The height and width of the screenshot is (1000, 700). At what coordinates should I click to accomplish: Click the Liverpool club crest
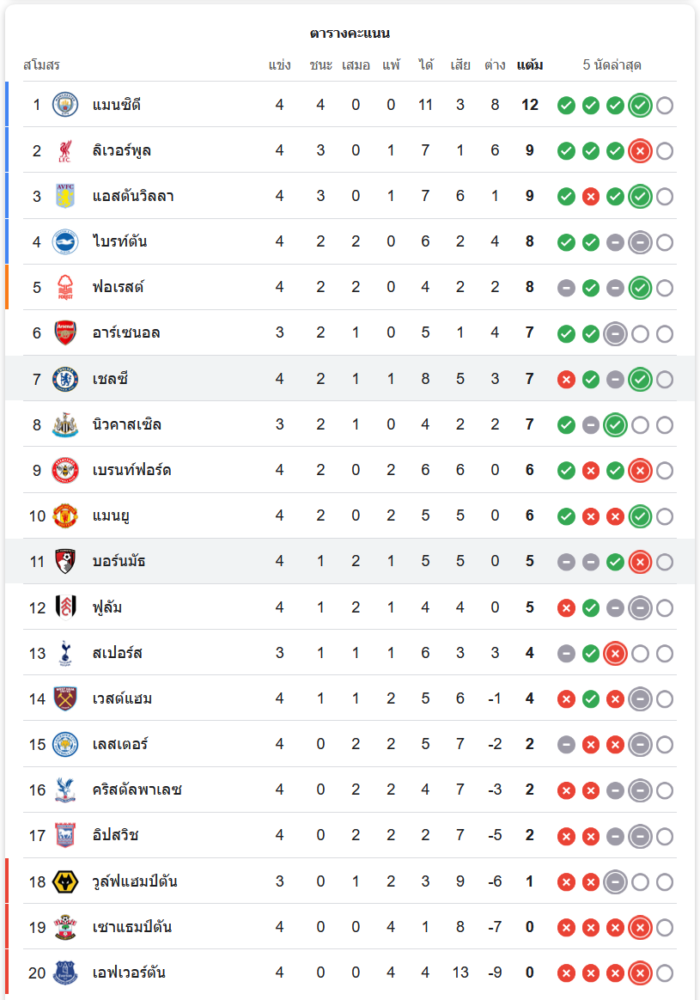click(x=65, y=151)
